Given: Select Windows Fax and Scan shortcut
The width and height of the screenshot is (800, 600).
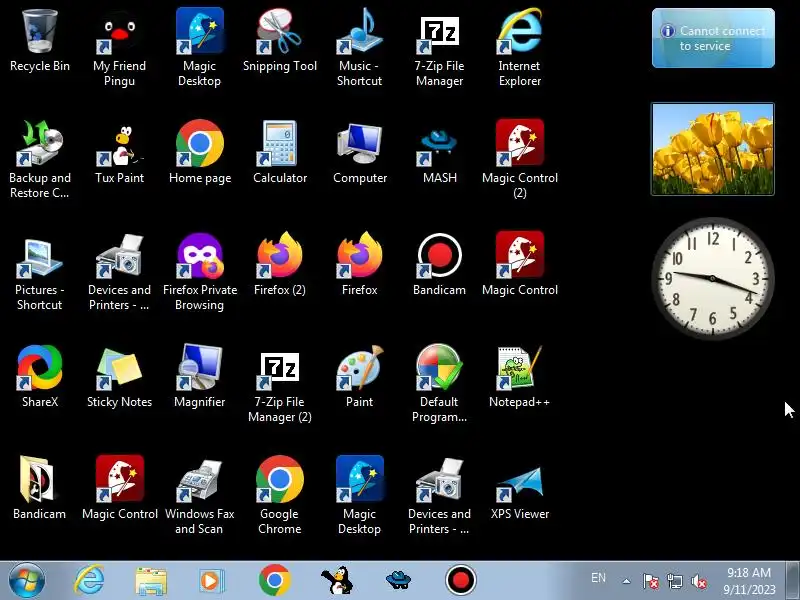Looking at the screenshot, I should click(199, 496).
